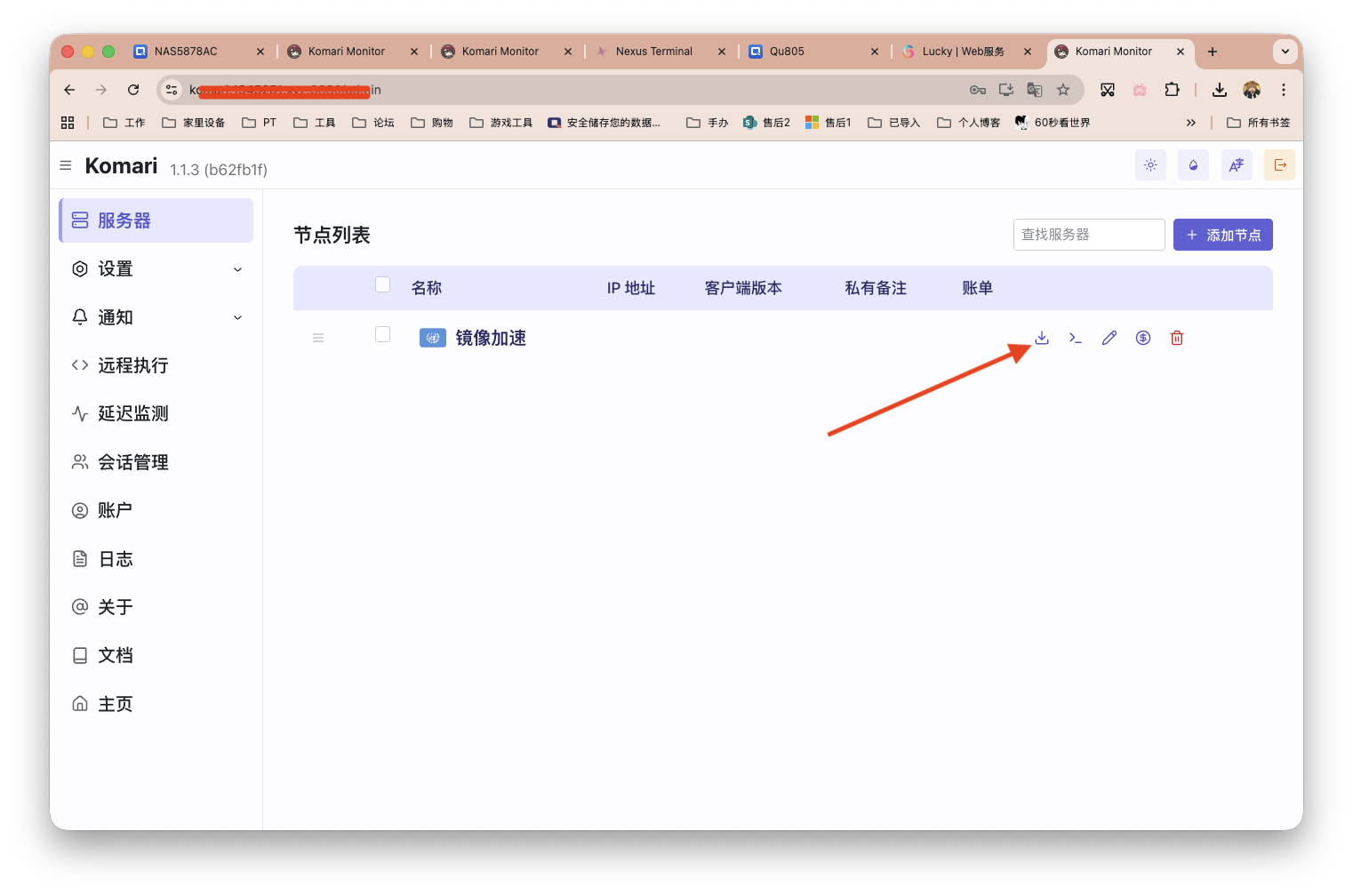Edit the 镜像加速 node with the pencil icon

(1109, 338)
